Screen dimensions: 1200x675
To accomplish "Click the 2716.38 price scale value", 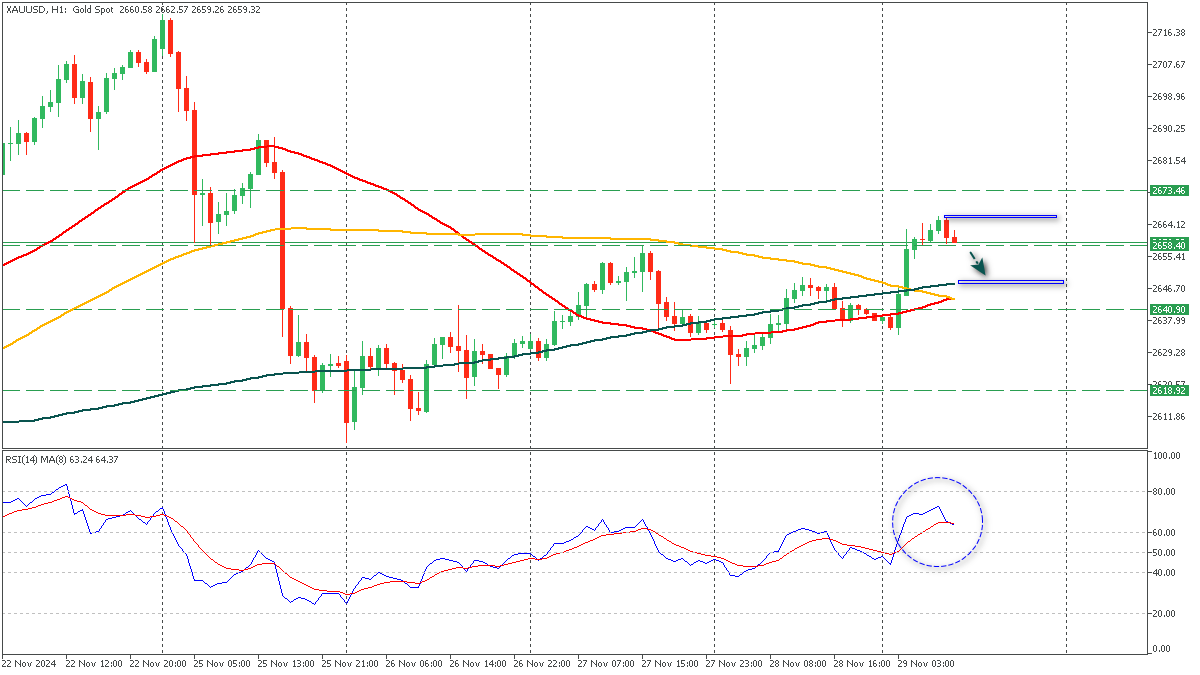I will coord(1169,33).
